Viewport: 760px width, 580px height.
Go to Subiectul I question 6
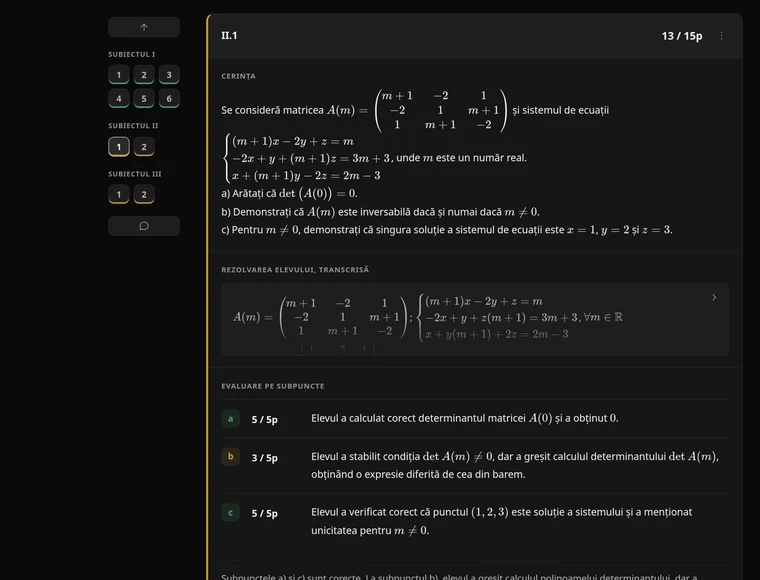click(x=169, y=98)
